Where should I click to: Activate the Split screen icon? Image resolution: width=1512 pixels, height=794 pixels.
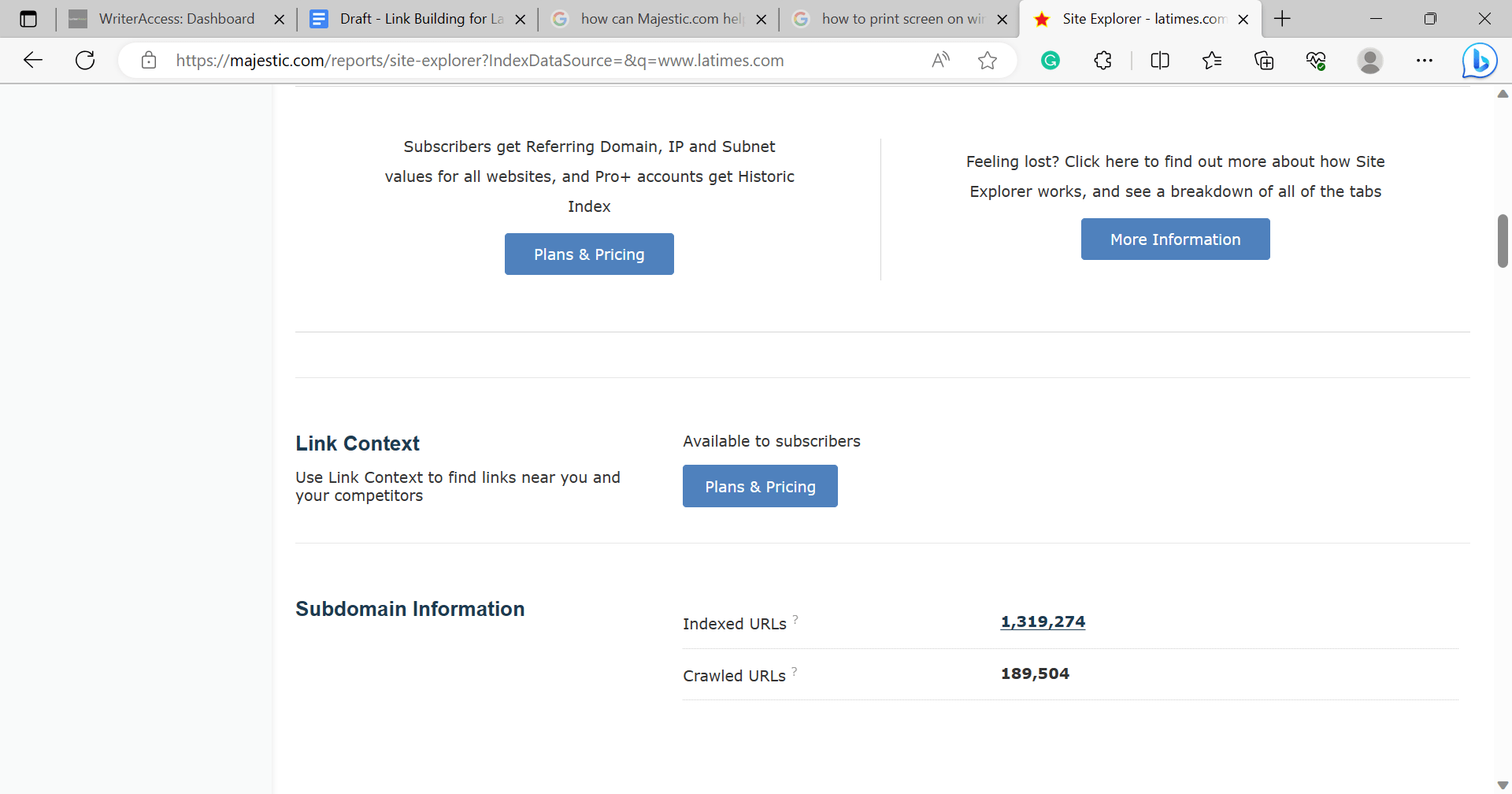click(1159, 60)
